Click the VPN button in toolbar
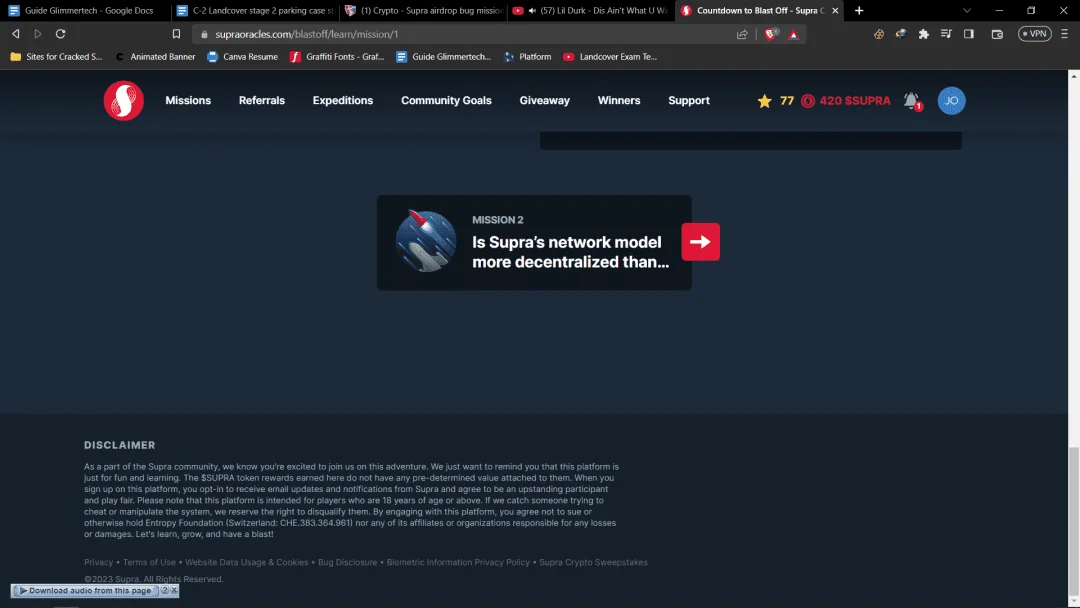Image resolution: width=1080 pixels, height=608 pixels. [1035, 34]
